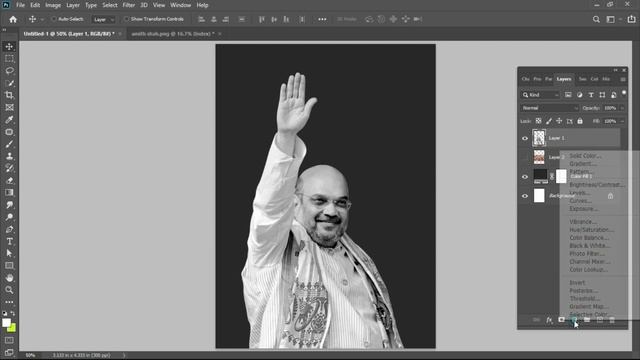Select the Dodge tool
640x360 pixels.
click(9, 217)
